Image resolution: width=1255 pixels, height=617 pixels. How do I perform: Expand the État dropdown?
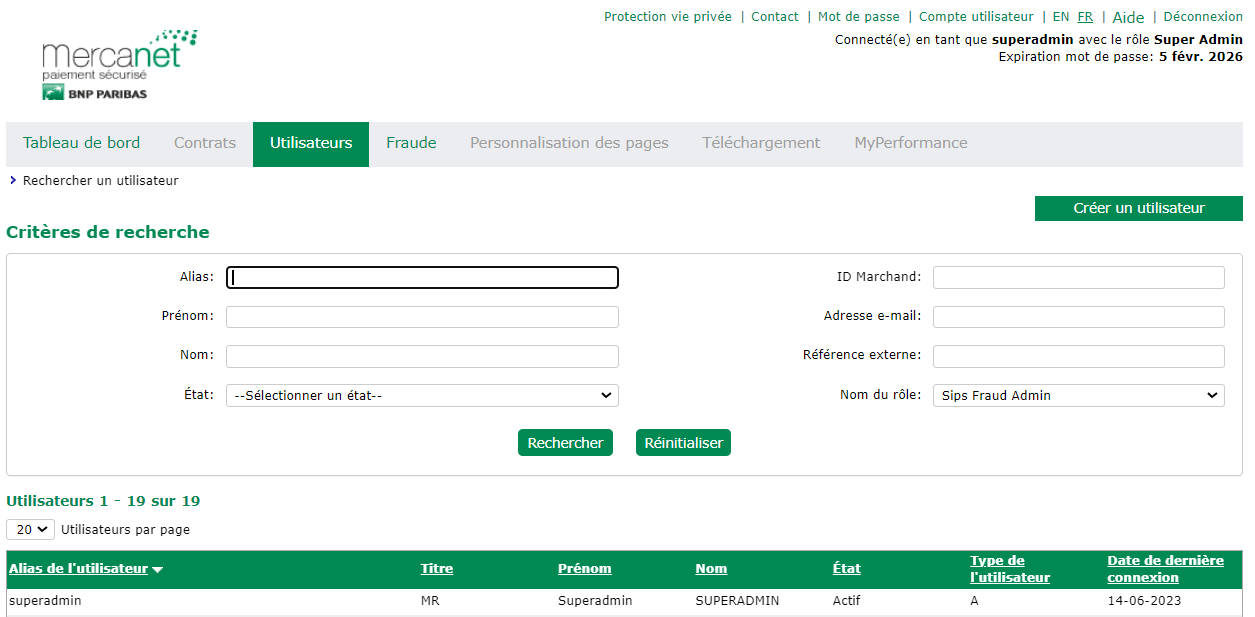coord(421,396)
